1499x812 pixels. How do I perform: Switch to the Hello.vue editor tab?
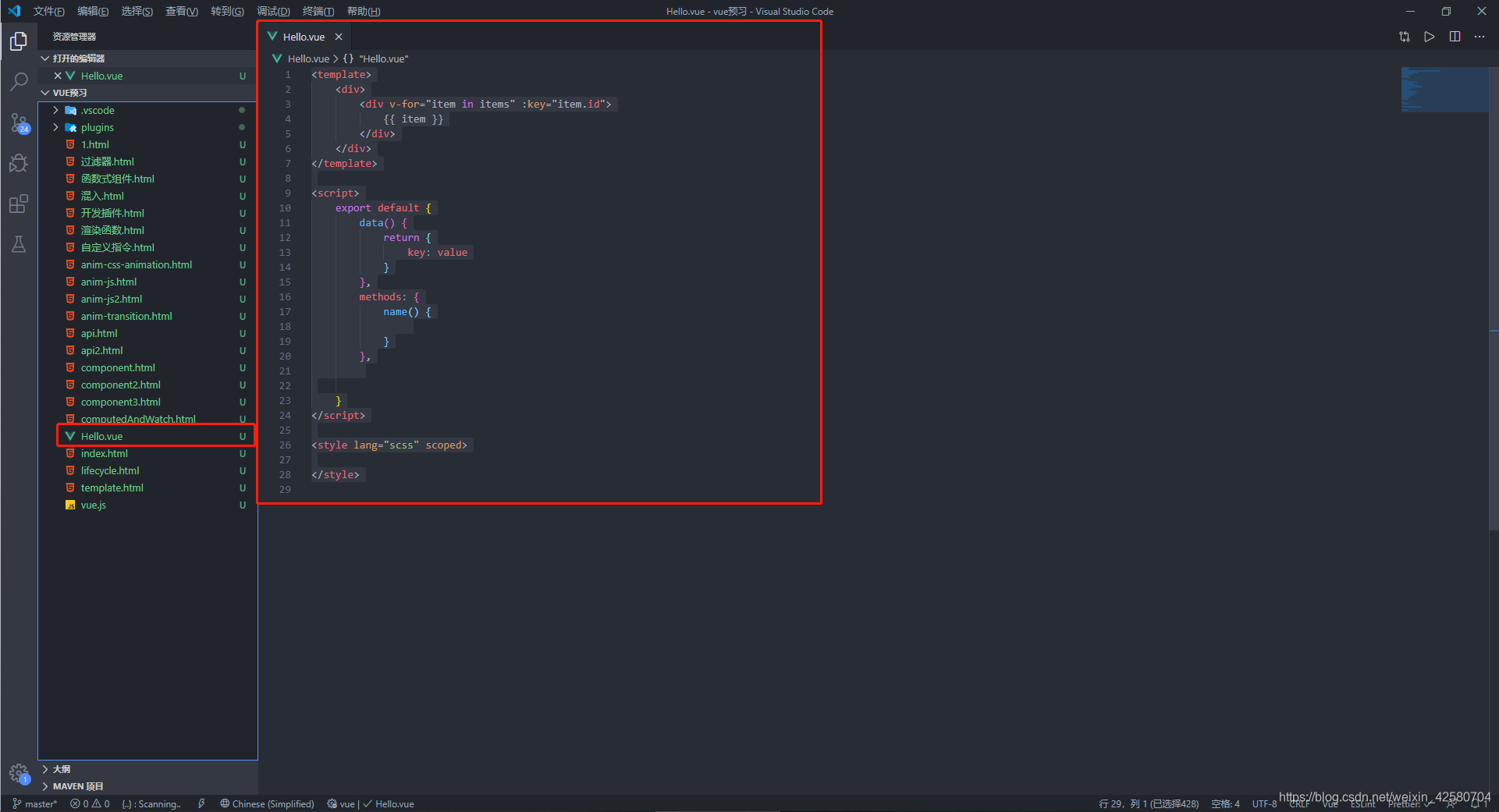304,37
